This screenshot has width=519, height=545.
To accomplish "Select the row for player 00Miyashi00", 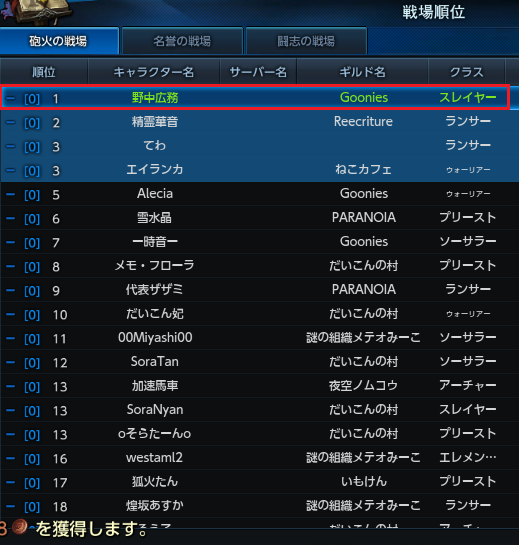I will (259, 338).
